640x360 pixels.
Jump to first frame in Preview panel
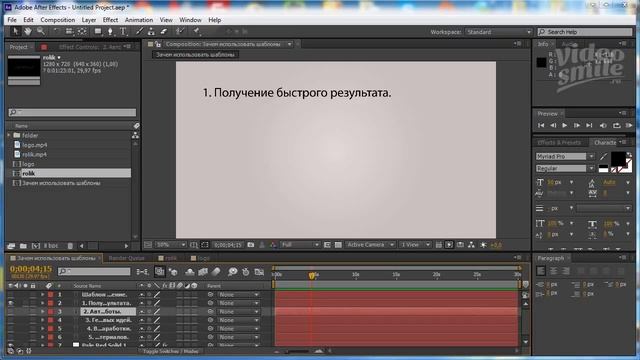[541, 125]
